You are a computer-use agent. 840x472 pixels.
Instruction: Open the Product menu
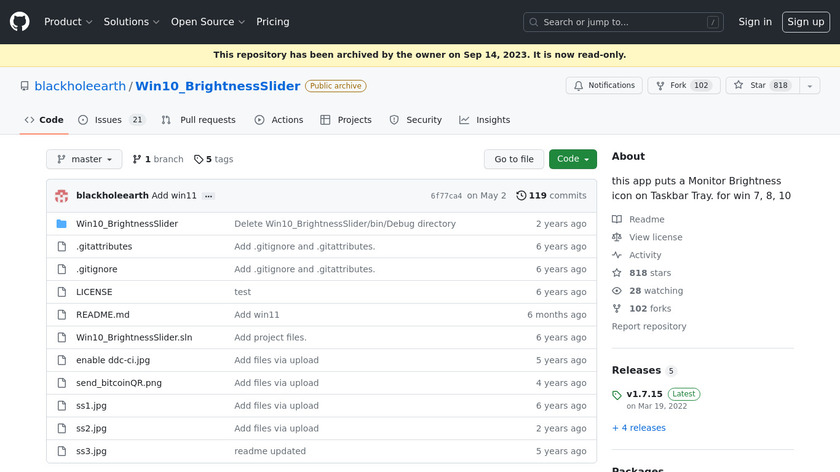[68, 22]
